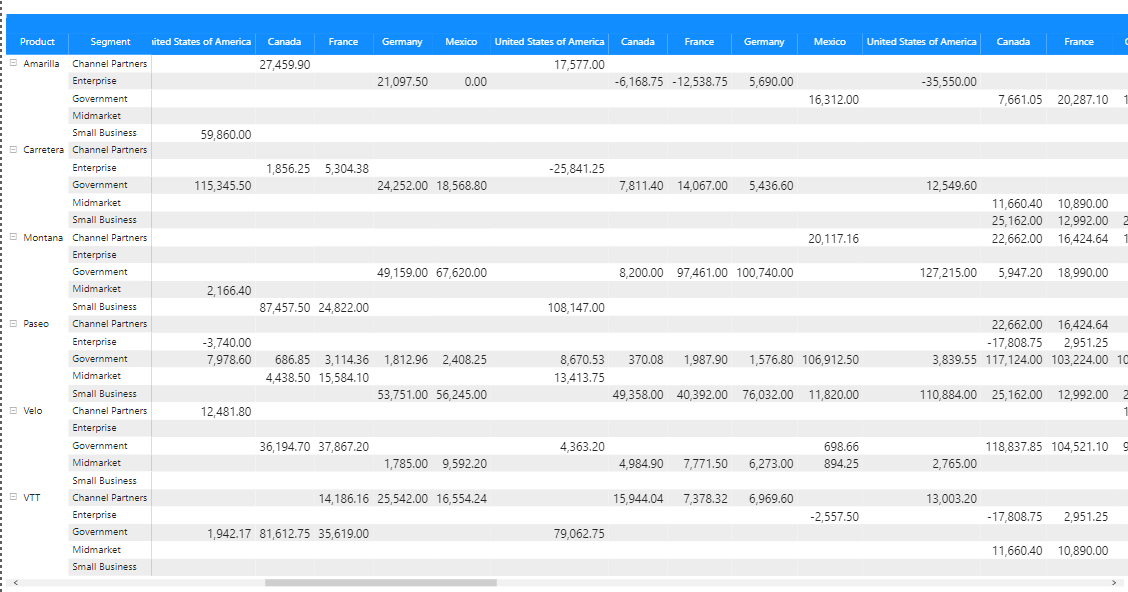Click the horizontal scrollbar right arrow
This screenshot has width=1128, height=592.
[x=1114, y=583]
